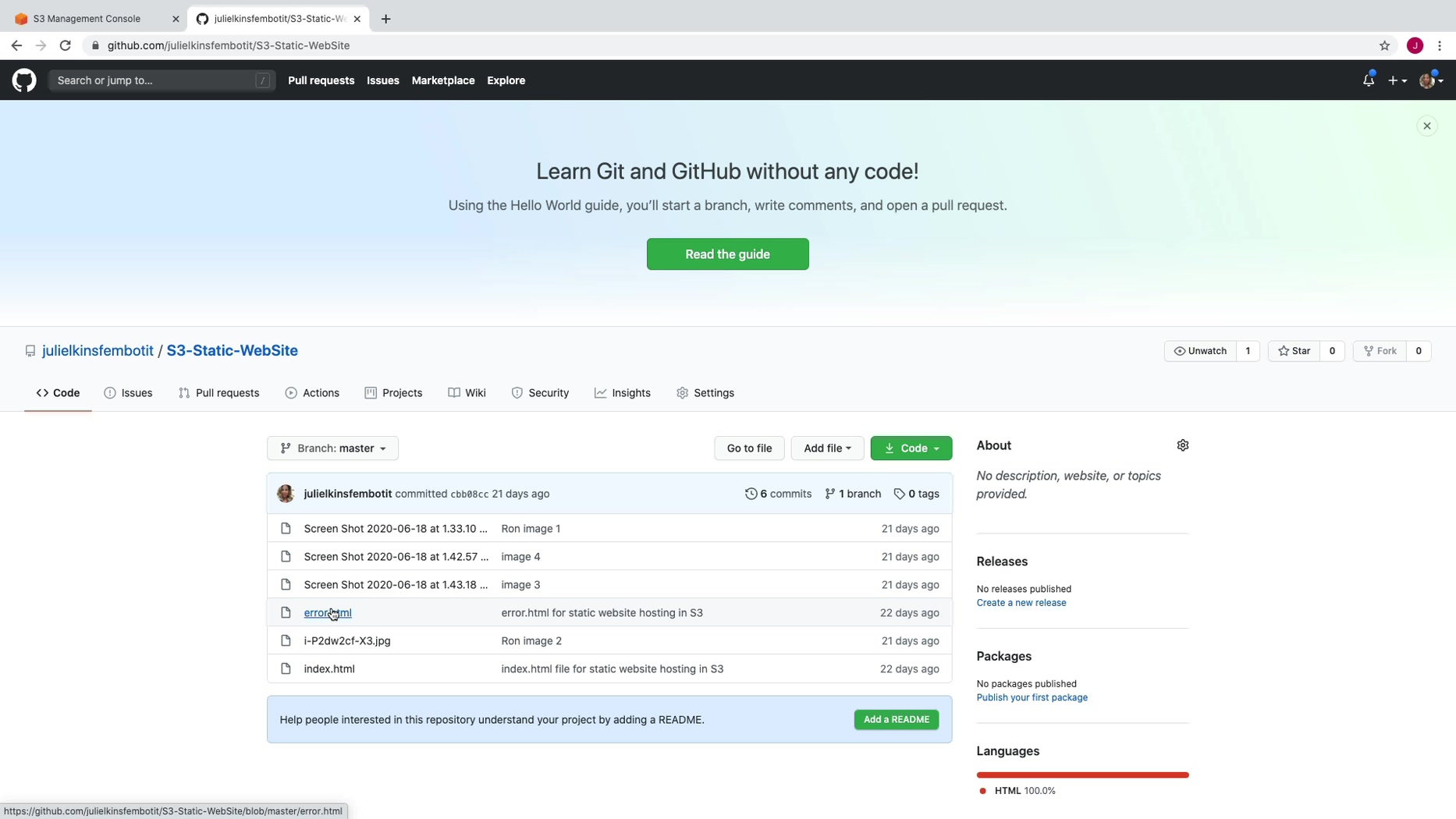View the 6 commits history
This screenshot has width=1456, height=819.
click(x=779, y=494)
